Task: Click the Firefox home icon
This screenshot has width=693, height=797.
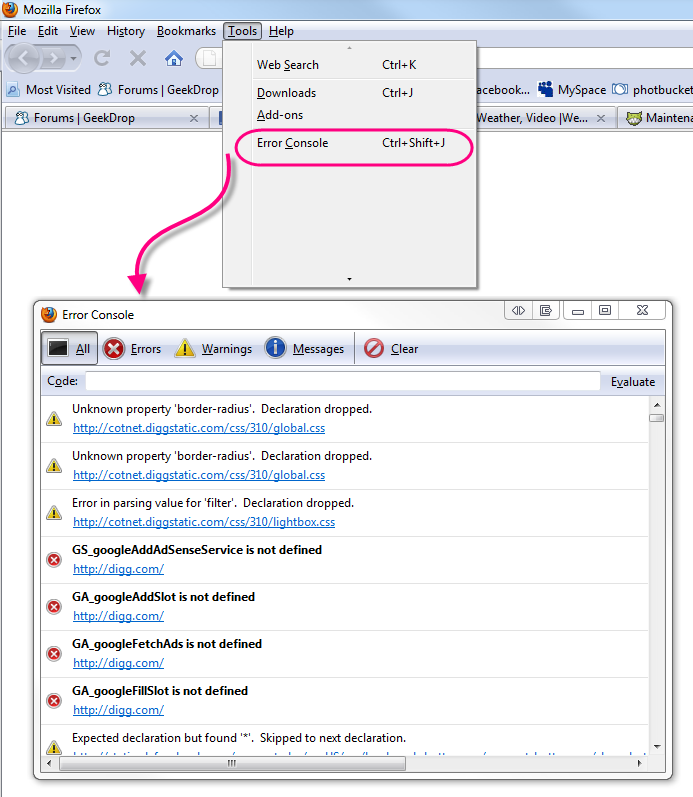Action: [174, 58]
